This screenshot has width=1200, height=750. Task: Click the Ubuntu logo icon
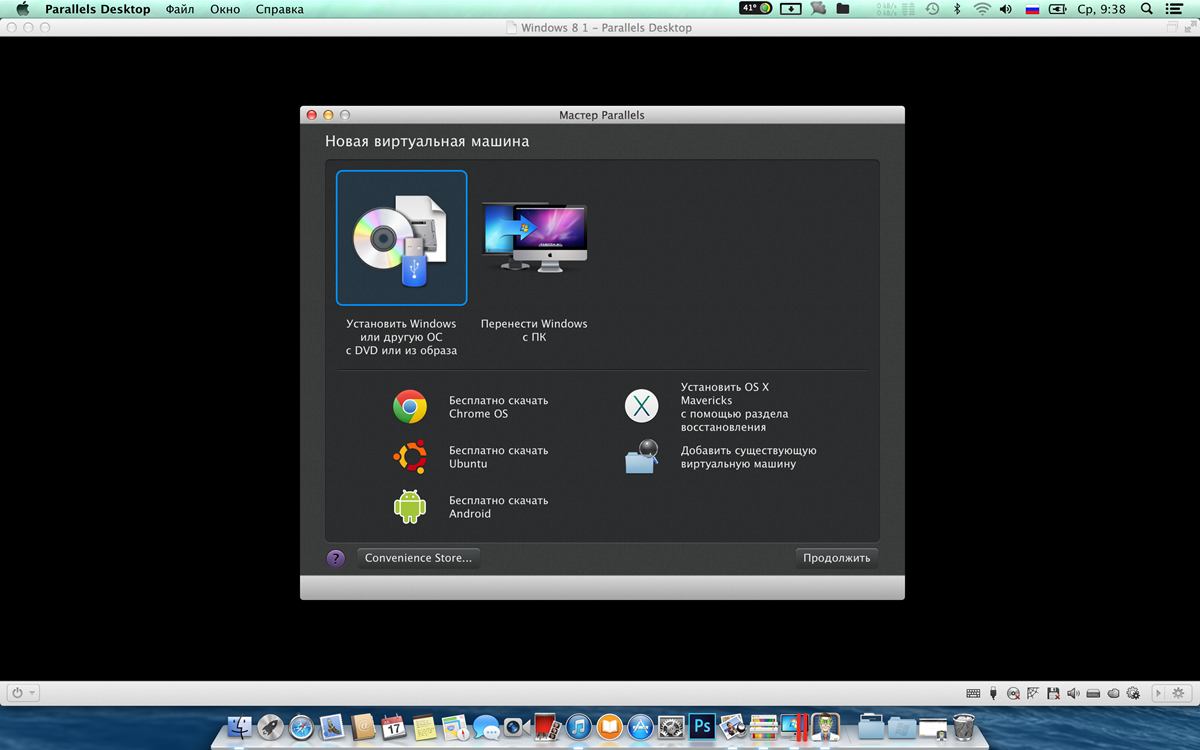click(410, 457)
